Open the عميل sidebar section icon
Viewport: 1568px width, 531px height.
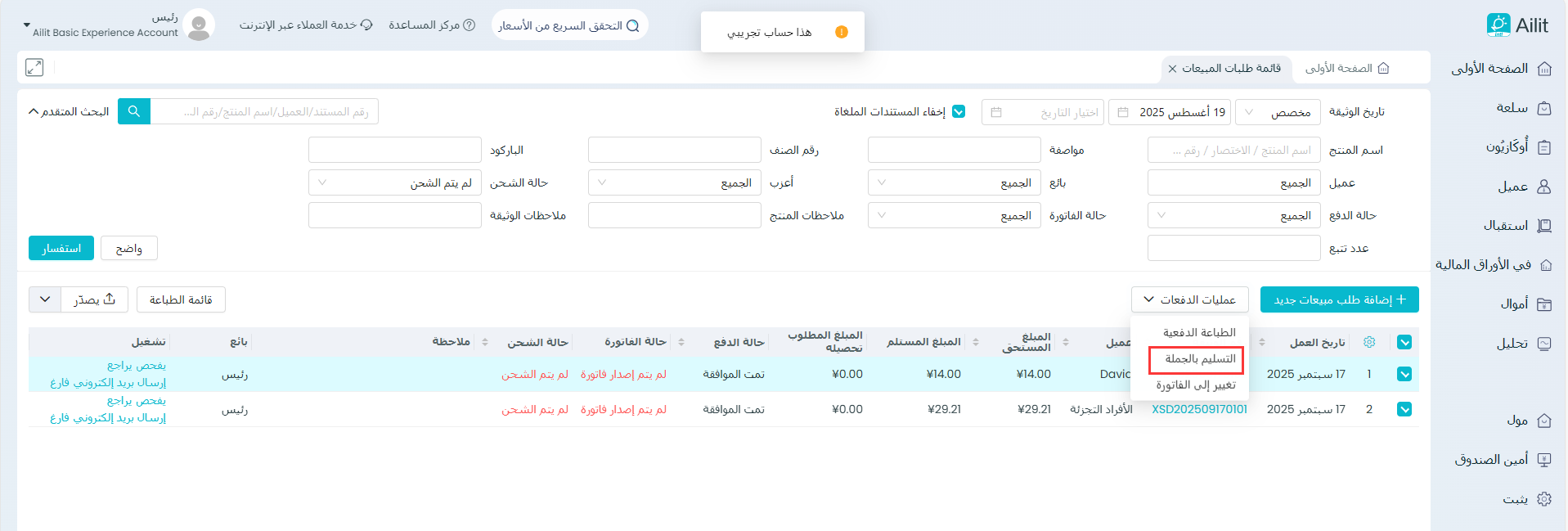[x=1544, y=187]
